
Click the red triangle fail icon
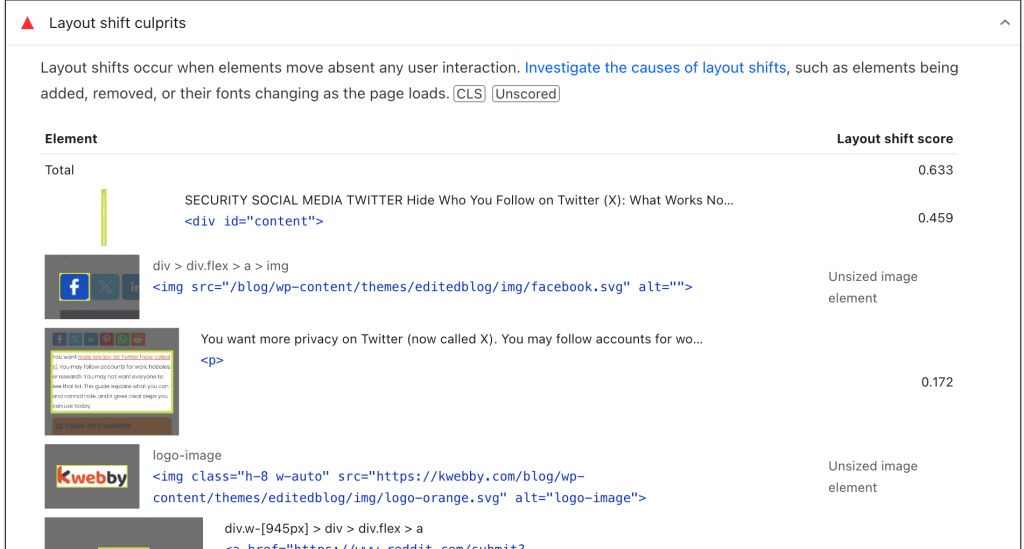click(28, 23)
